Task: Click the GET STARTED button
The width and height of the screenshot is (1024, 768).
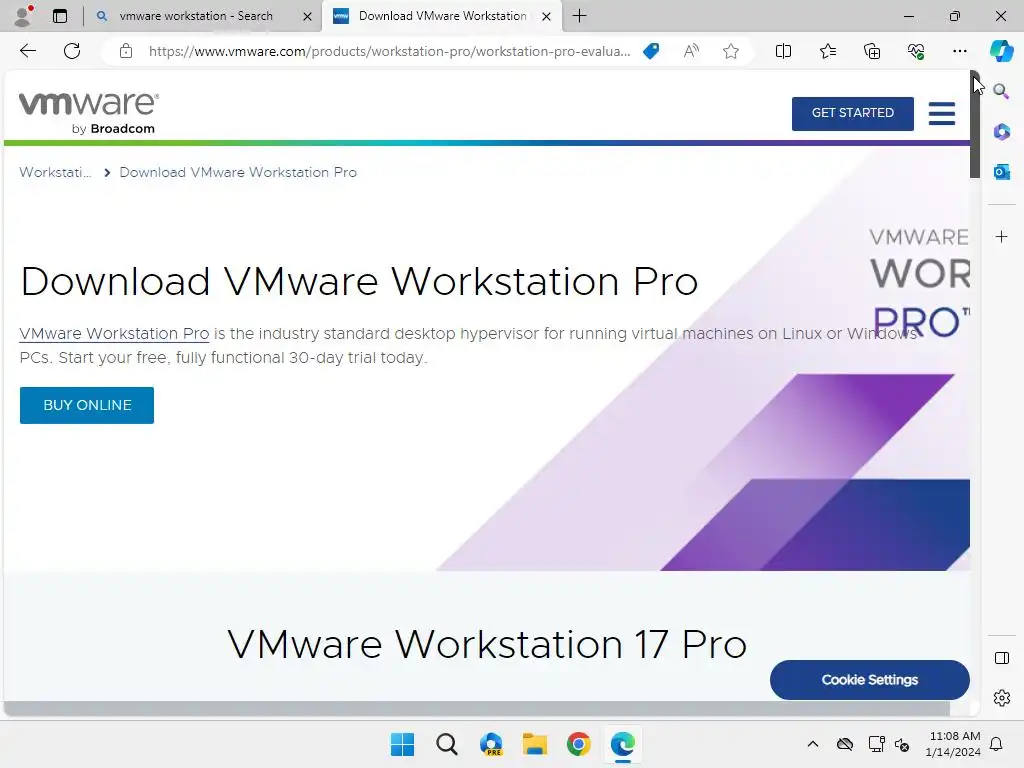Action: [852, 113]
